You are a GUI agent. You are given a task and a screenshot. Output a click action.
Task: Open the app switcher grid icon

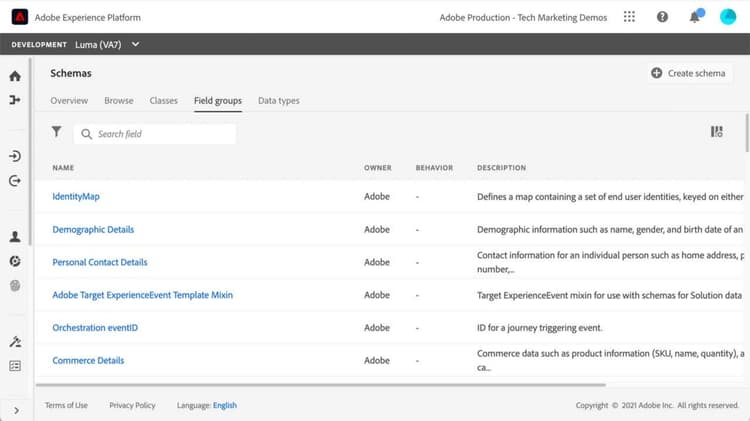click(629, 17)
